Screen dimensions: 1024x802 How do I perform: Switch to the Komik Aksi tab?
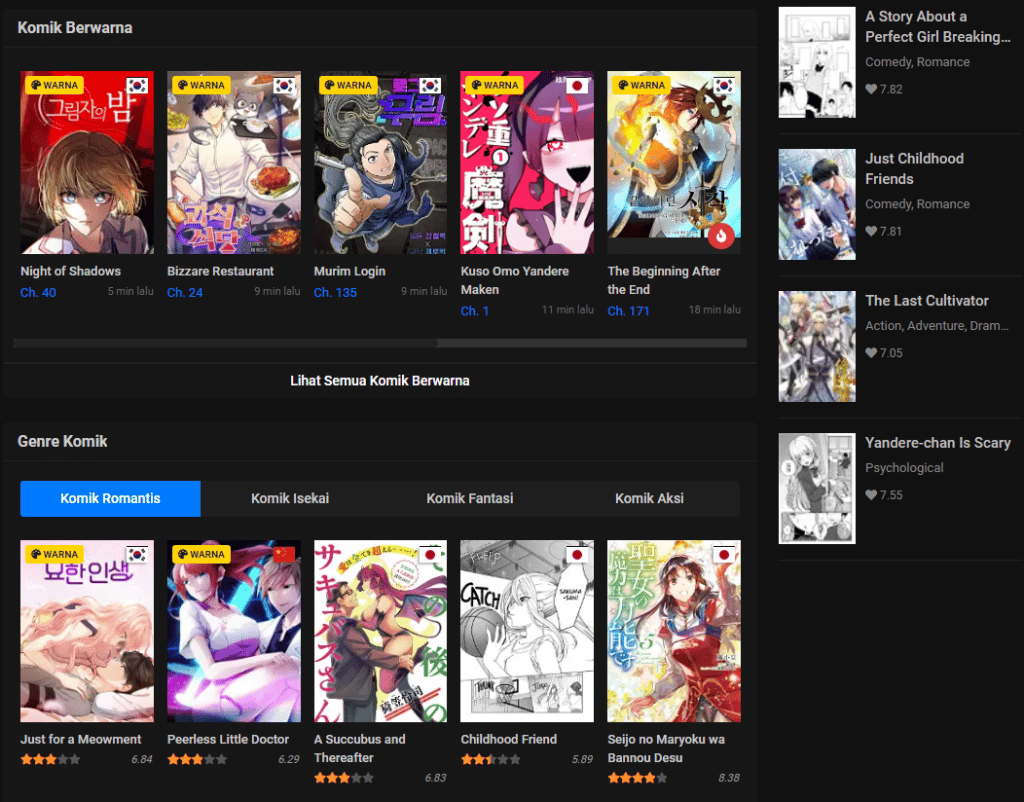(x=649, y=498)
